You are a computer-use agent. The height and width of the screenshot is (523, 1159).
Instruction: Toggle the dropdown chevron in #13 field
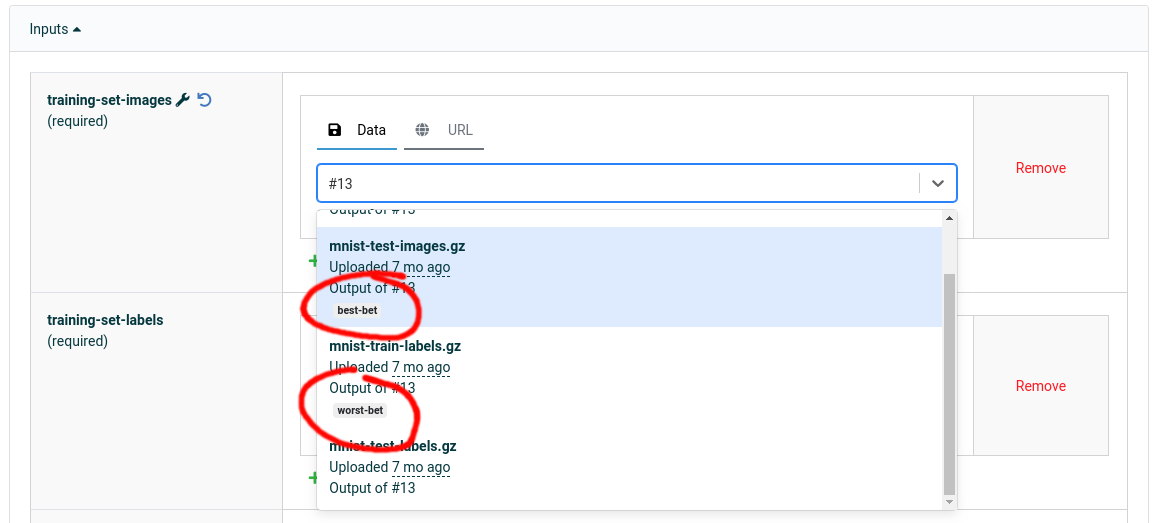point(938,183)
